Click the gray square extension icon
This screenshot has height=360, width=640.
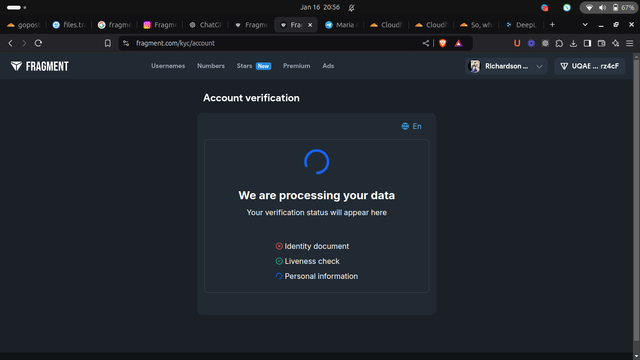pos(545,43)
